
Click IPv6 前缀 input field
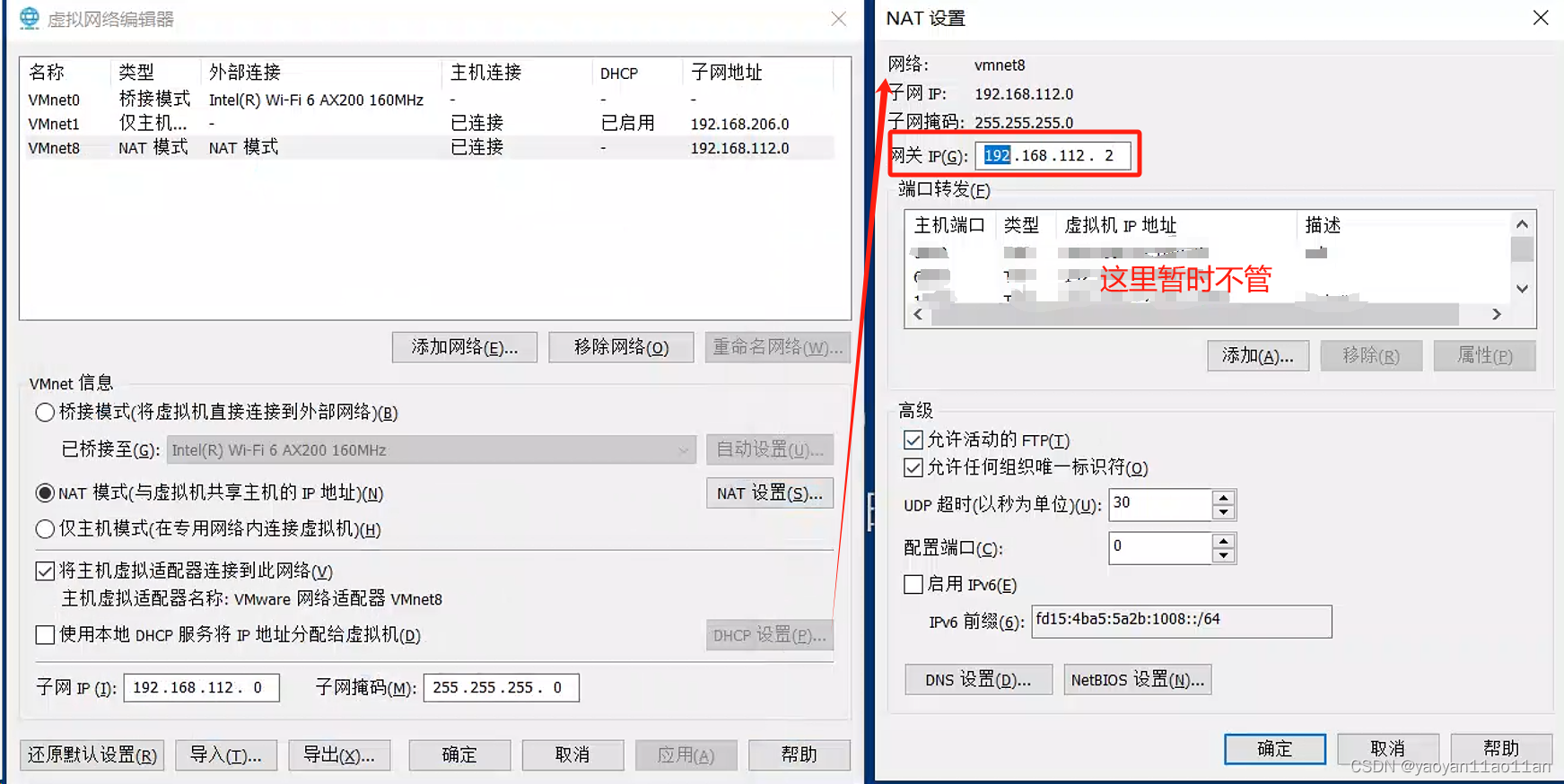pos(1181,621)
